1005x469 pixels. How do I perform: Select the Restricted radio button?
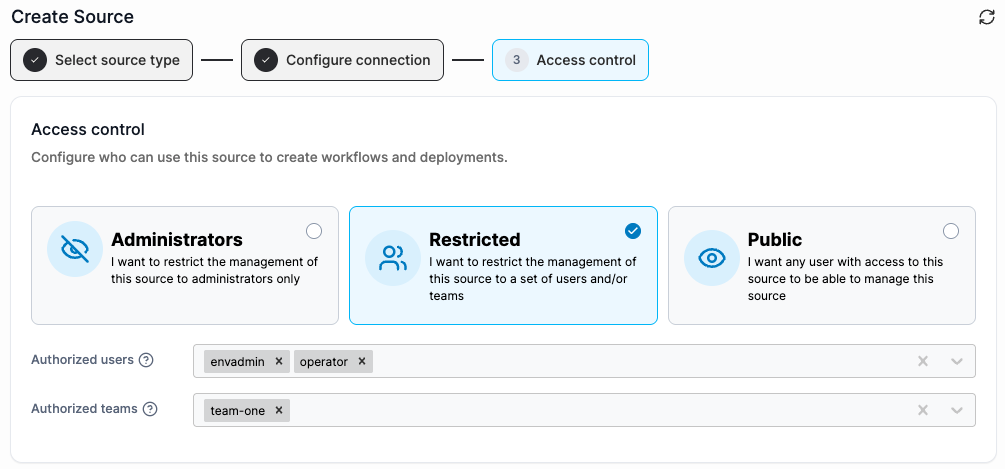[x=633, y=231]
